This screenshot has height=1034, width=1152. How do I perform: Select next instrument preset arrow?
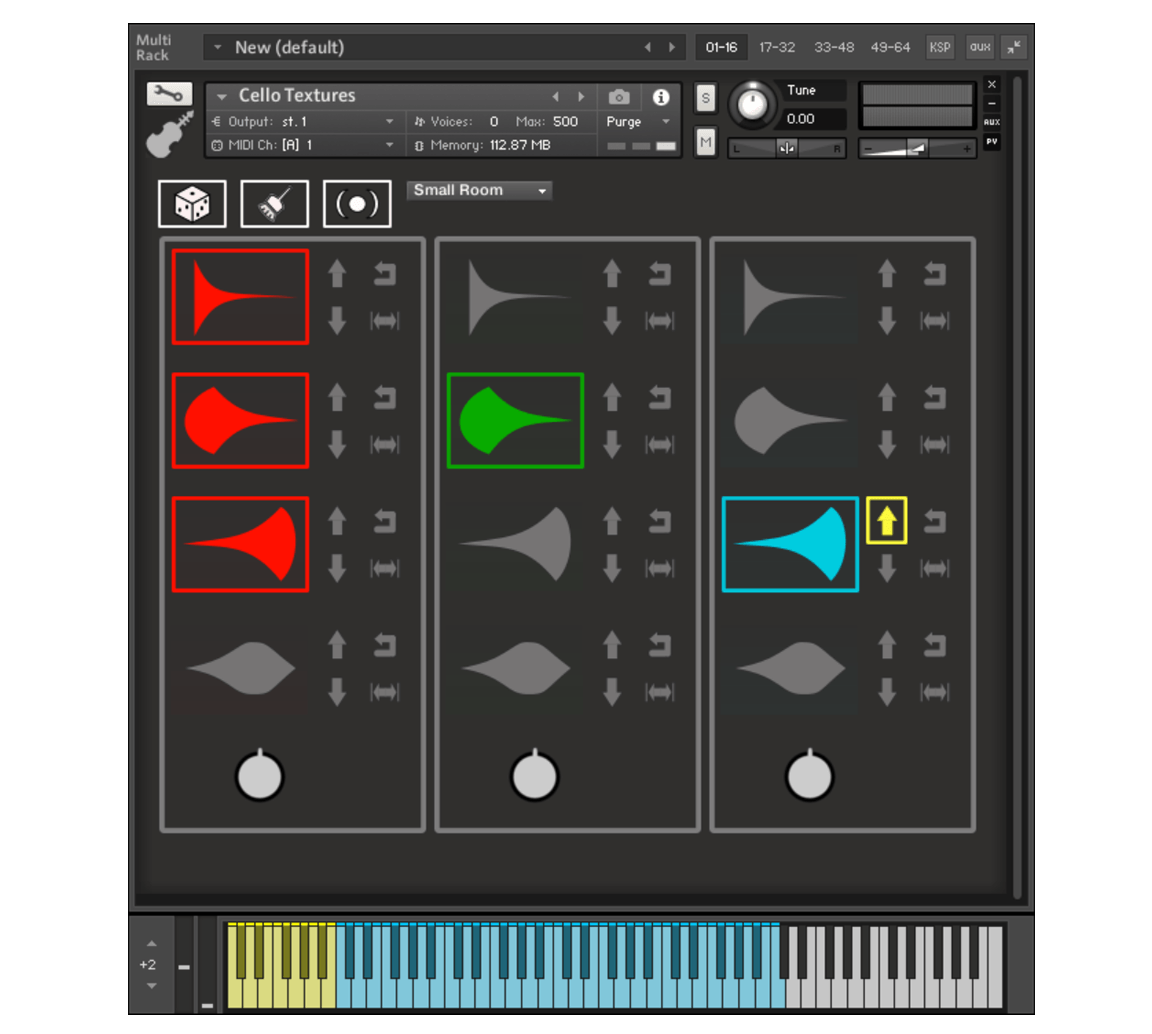coord(581,96)
